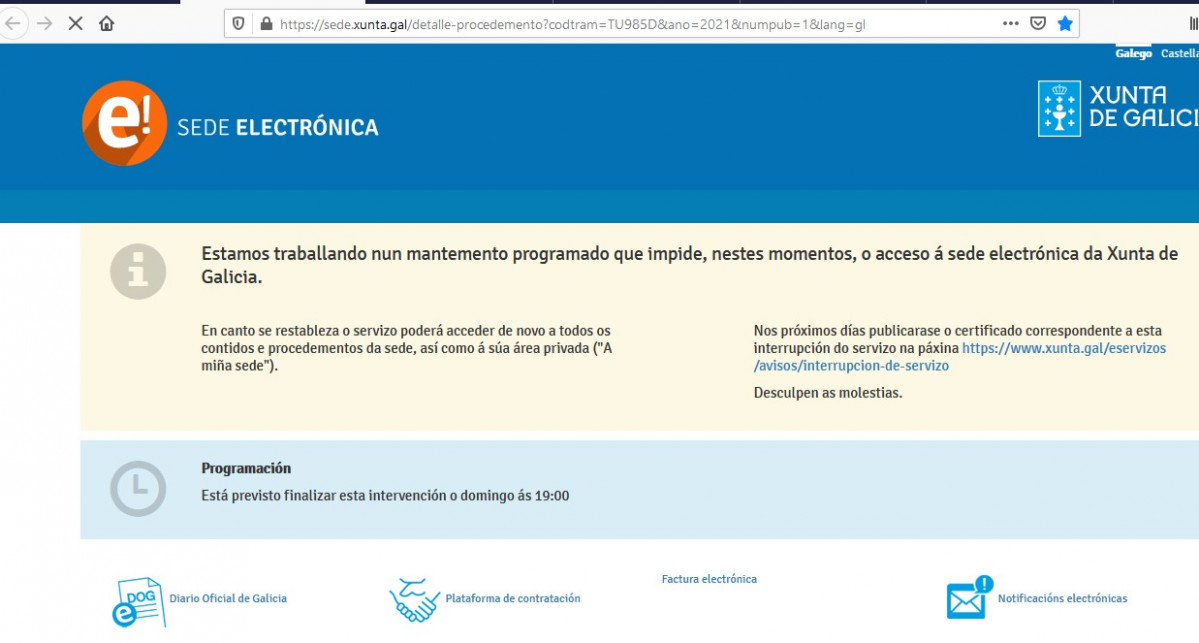
Task: Click the browser back arrow button
Action: click(x=12, y=23)
